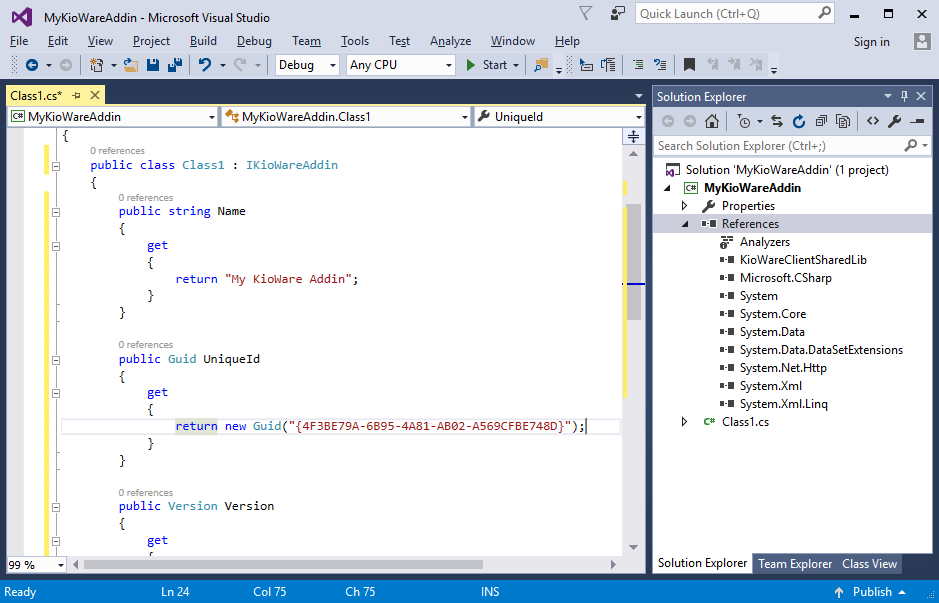This screenshot has height=603, width=939.
Task: Refresh the Solution Explorer
Action: 799,122
